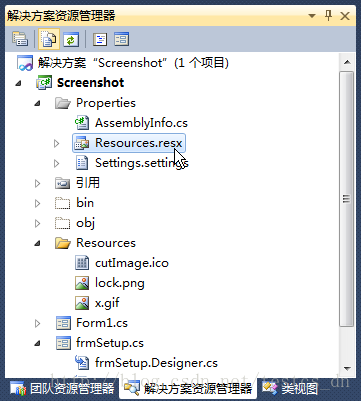Screen dimensions: 361x401
Task: Expand the Resources.resx node
Action: [57, 143]
